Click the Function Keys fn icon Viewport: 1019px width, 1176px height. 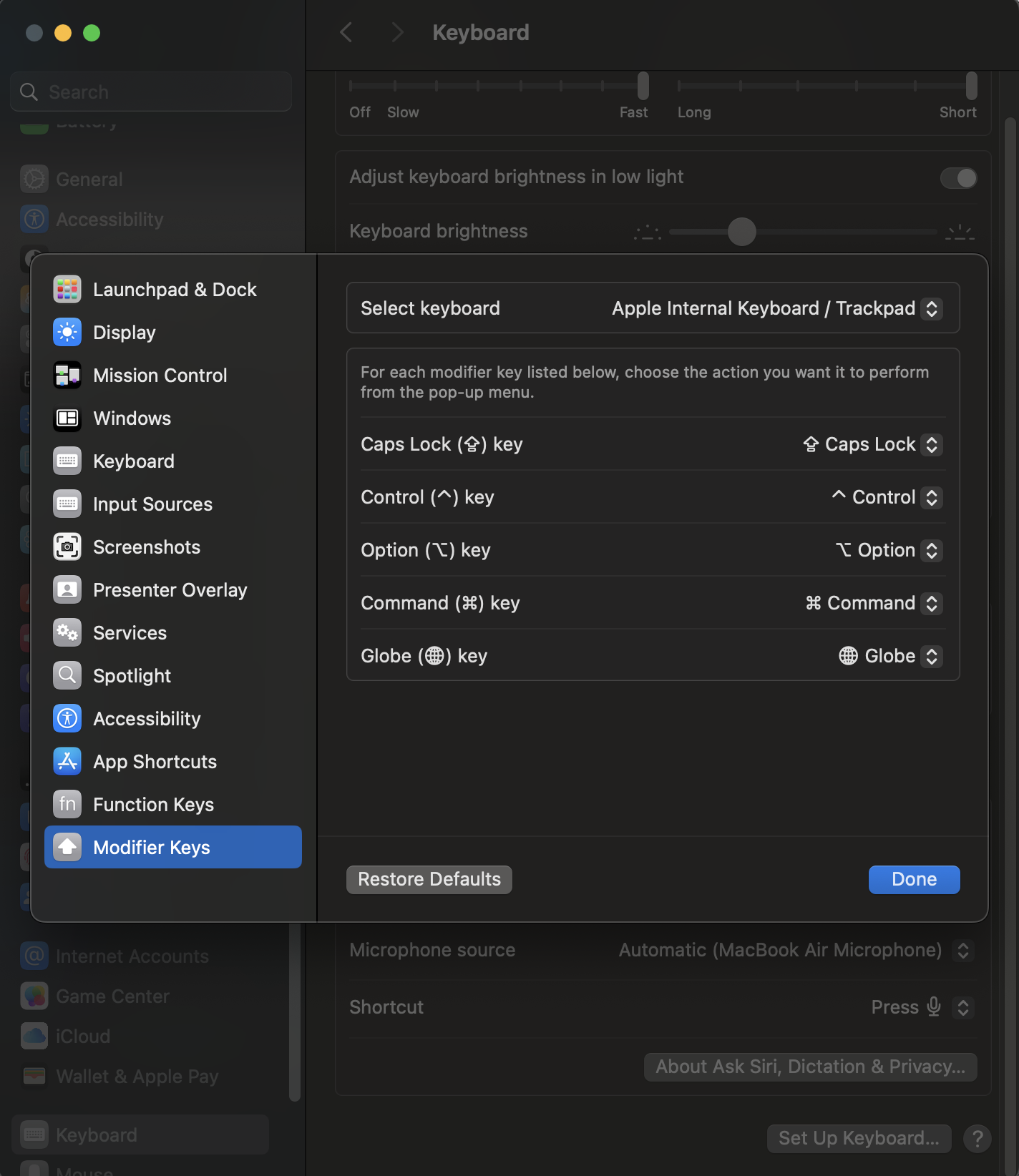[x=67, y=805]
